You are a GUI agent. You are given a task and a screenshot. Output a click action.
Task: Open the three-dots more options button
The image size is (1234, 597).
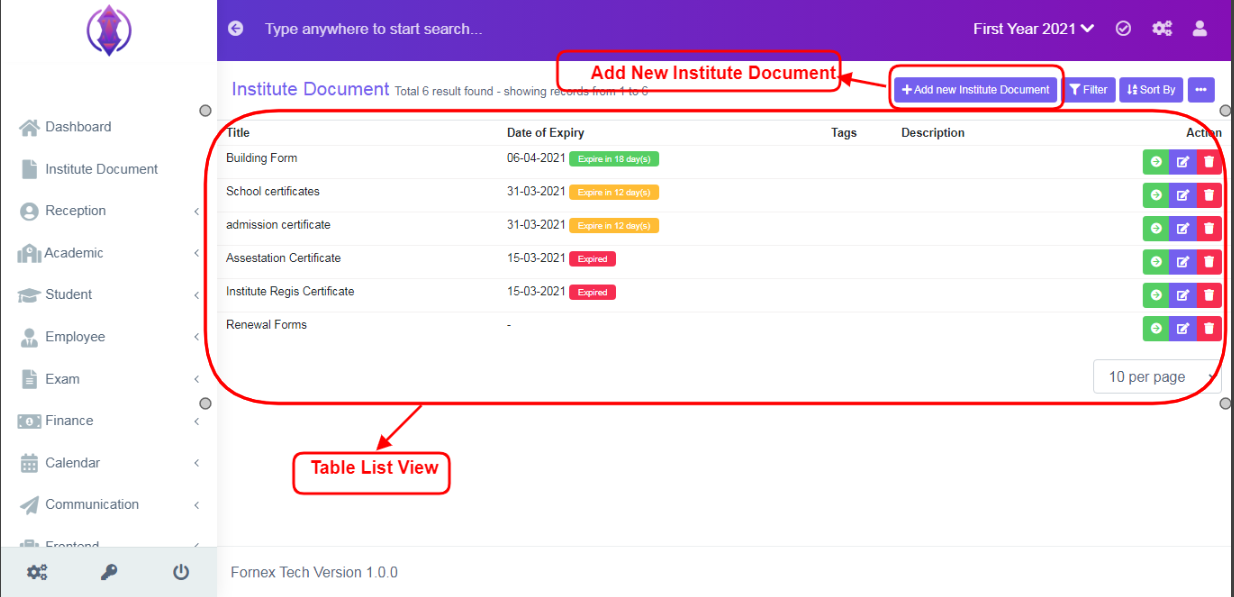1201,90
